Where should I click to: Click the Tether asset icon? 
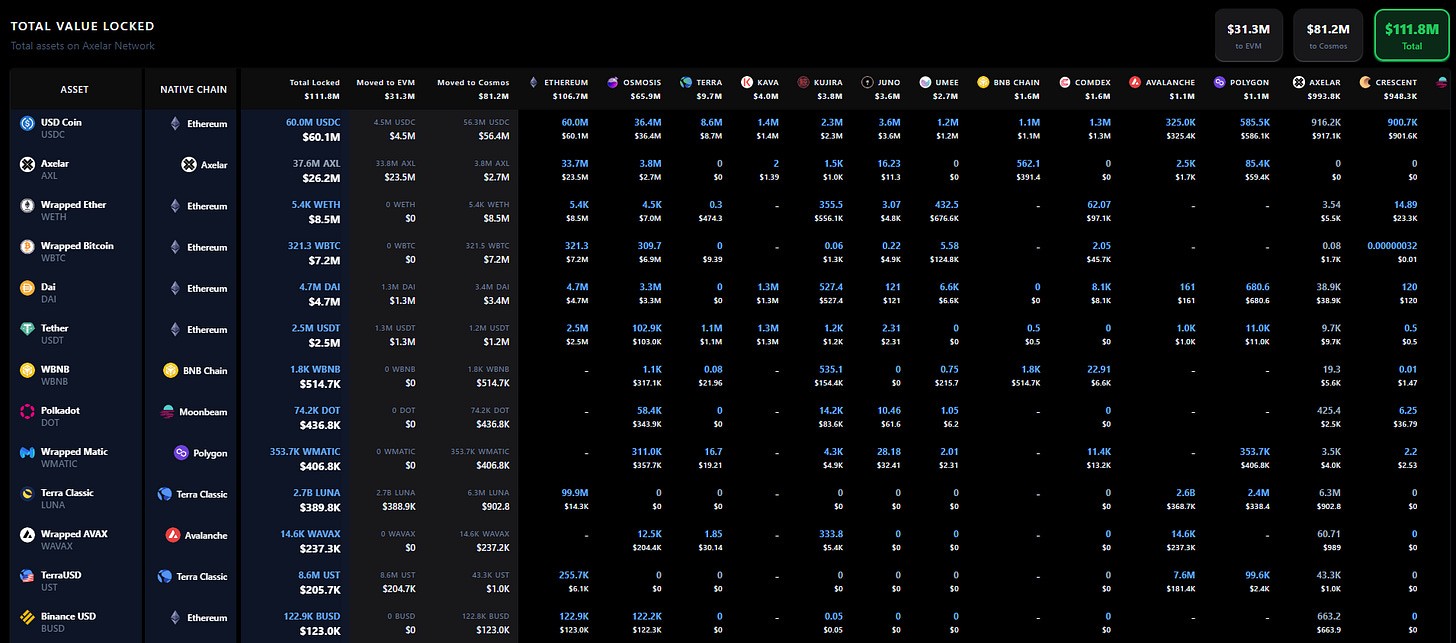27,329
